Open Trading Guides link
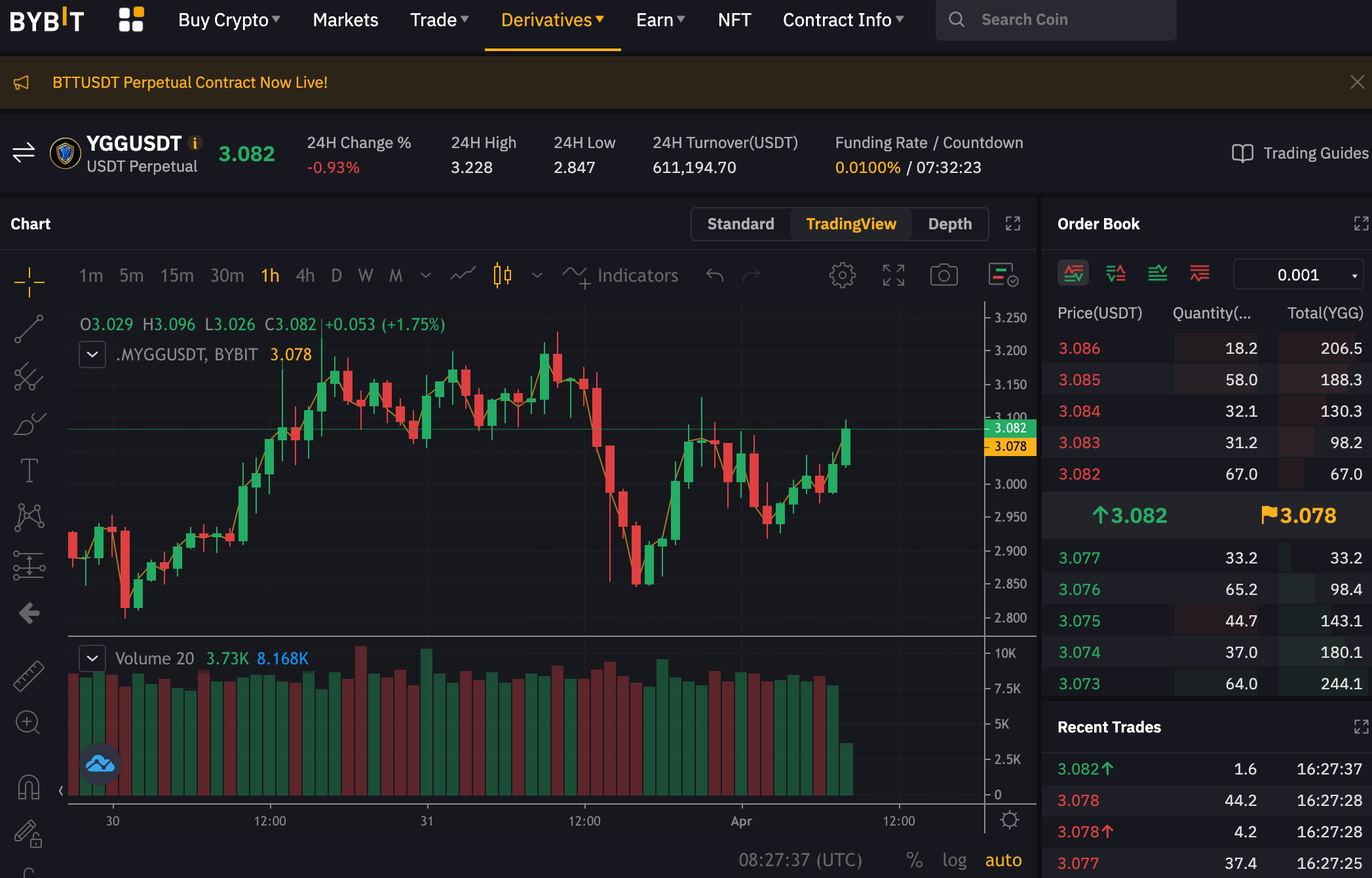 1301,153
